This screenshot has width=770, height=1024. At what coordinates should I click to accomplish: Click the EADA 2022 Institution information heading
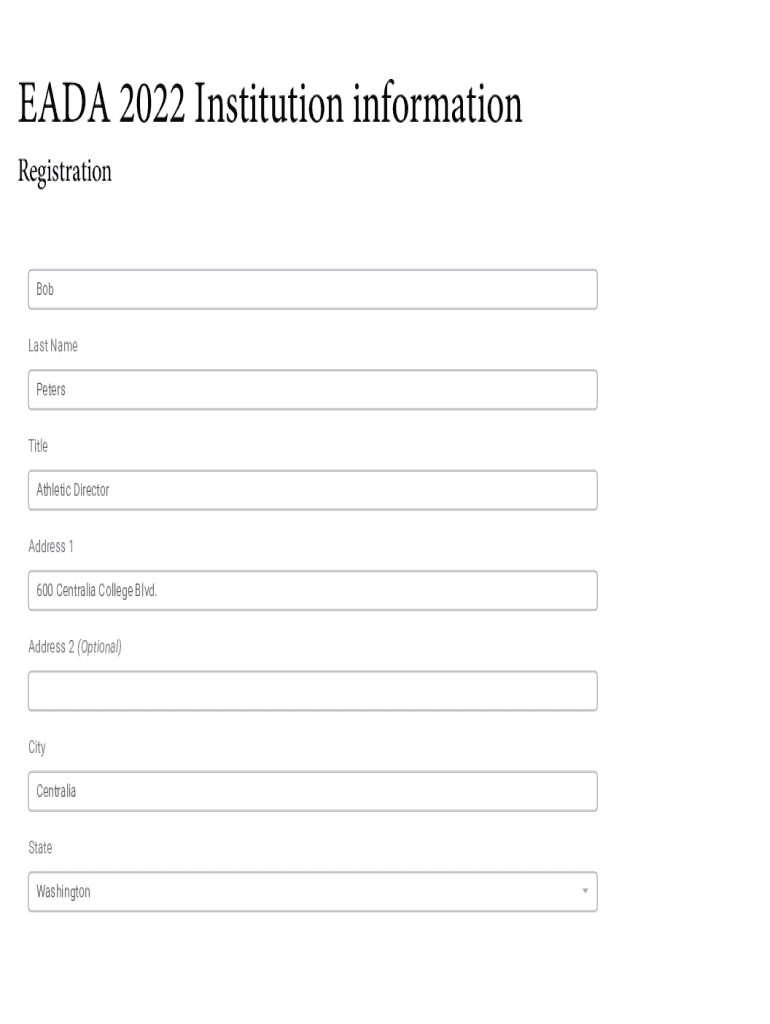[270, 106]
